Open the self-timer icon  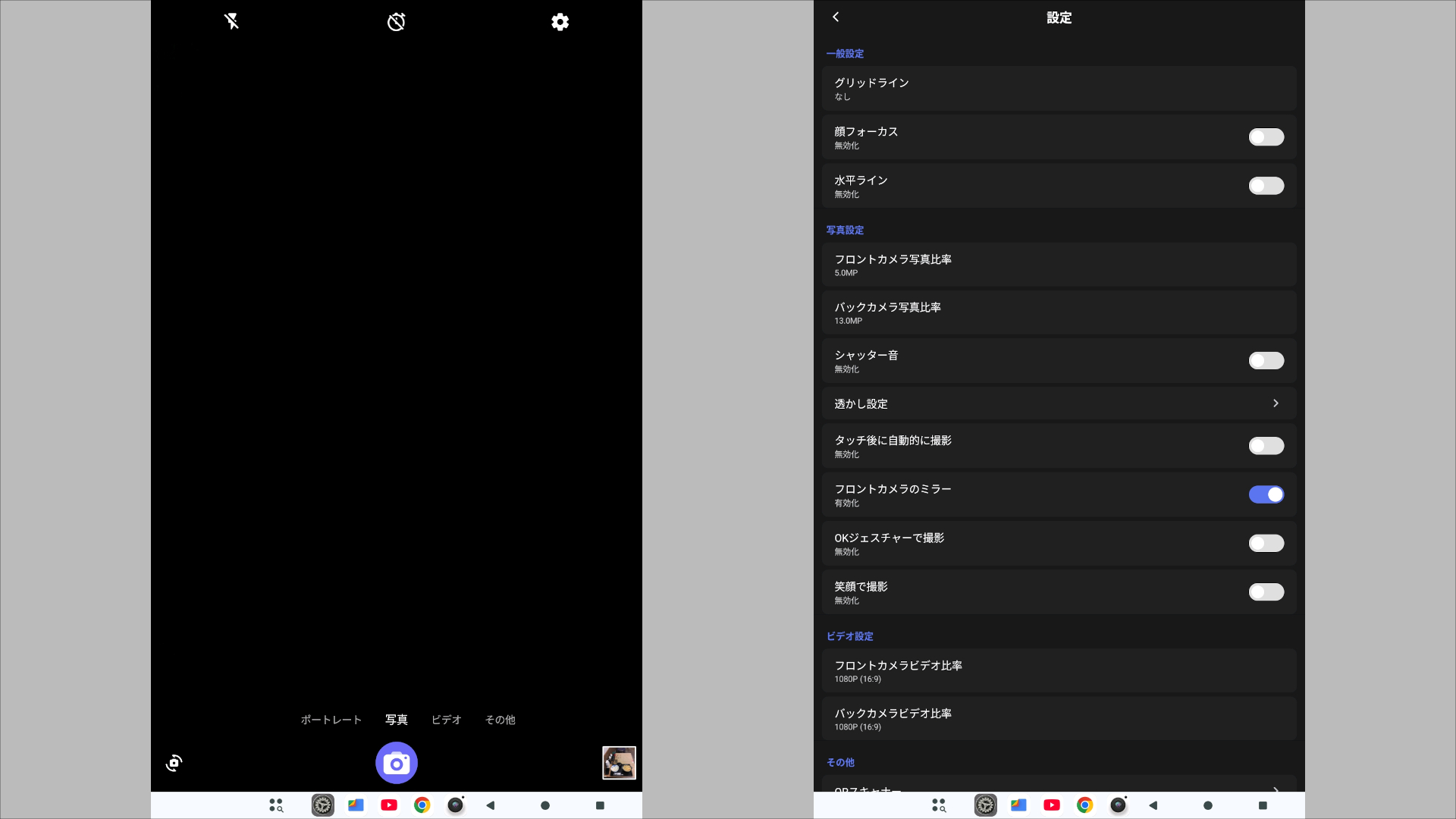(x=396, y=22)
